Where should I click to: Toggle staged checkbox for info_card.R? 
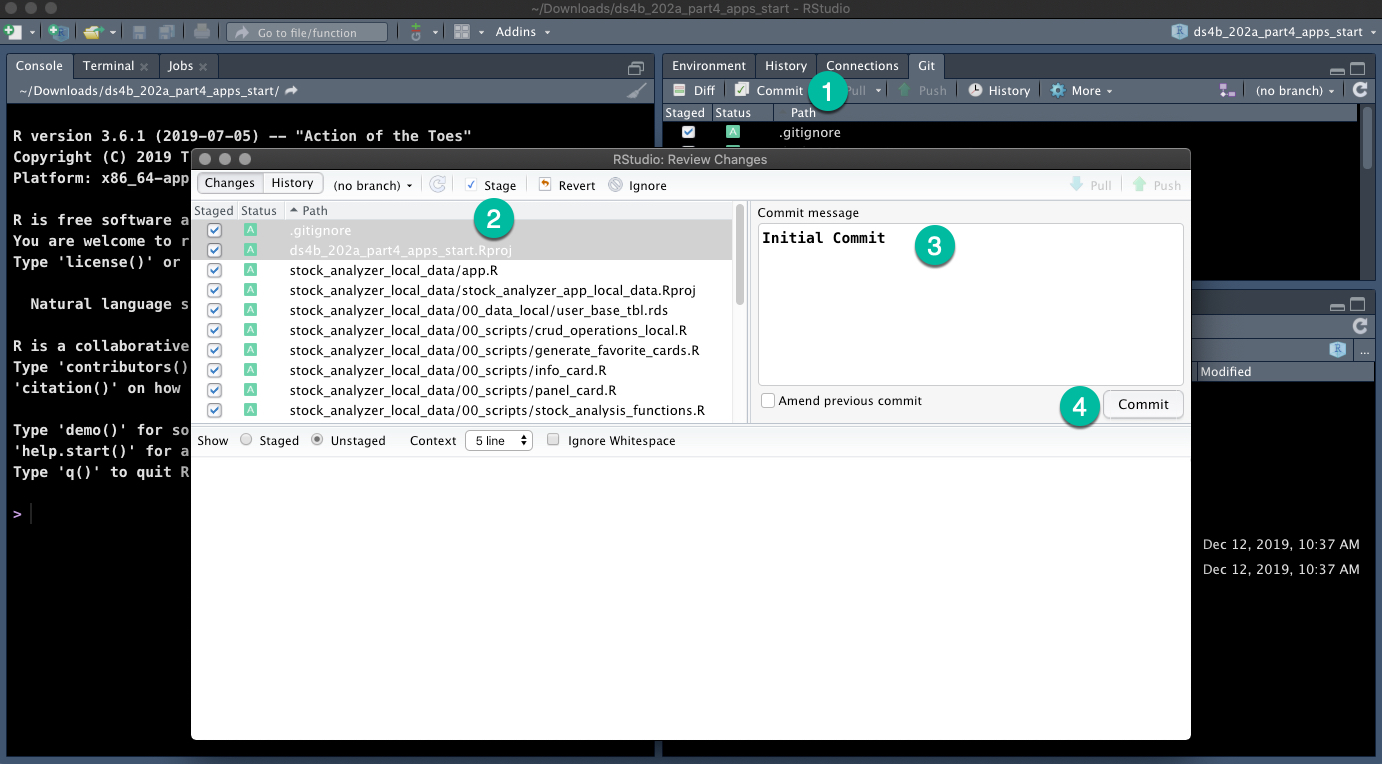click(x=214, y=371)
